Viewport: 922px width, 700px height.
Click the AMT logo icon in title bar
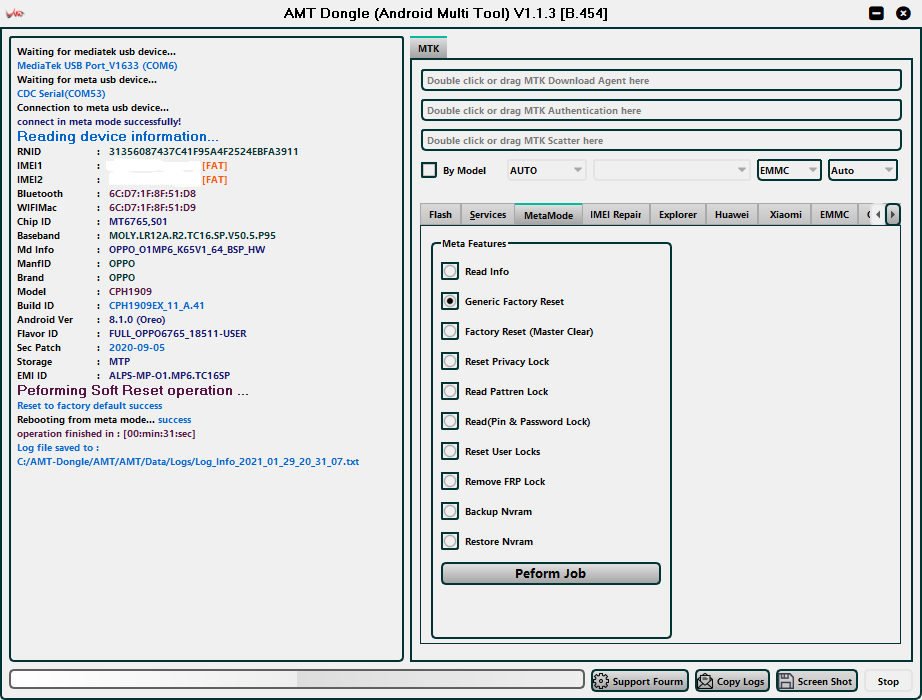15,13
